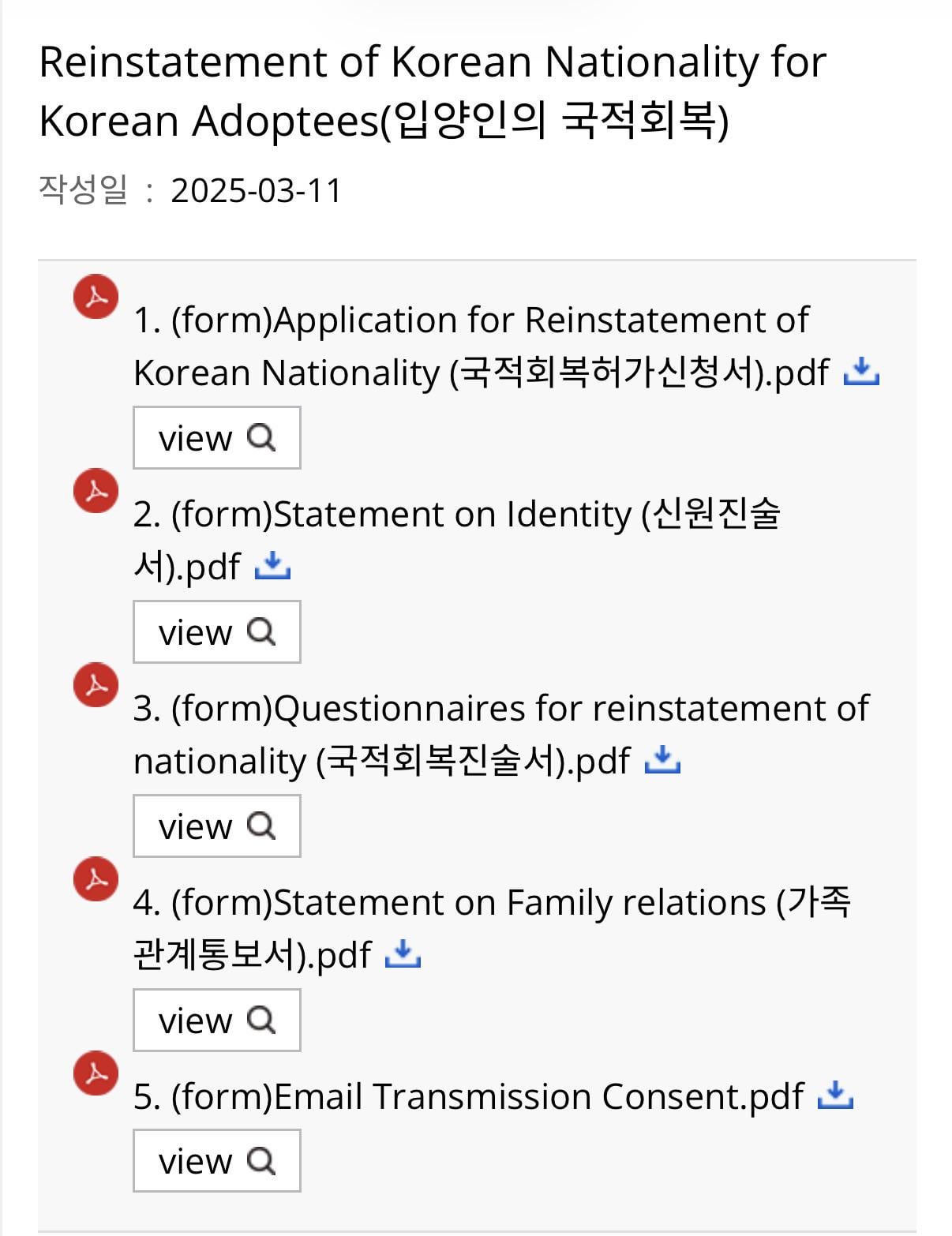
Task: Open Questionnaires for reinstatement of nationality link
Action: click(500, 709)
